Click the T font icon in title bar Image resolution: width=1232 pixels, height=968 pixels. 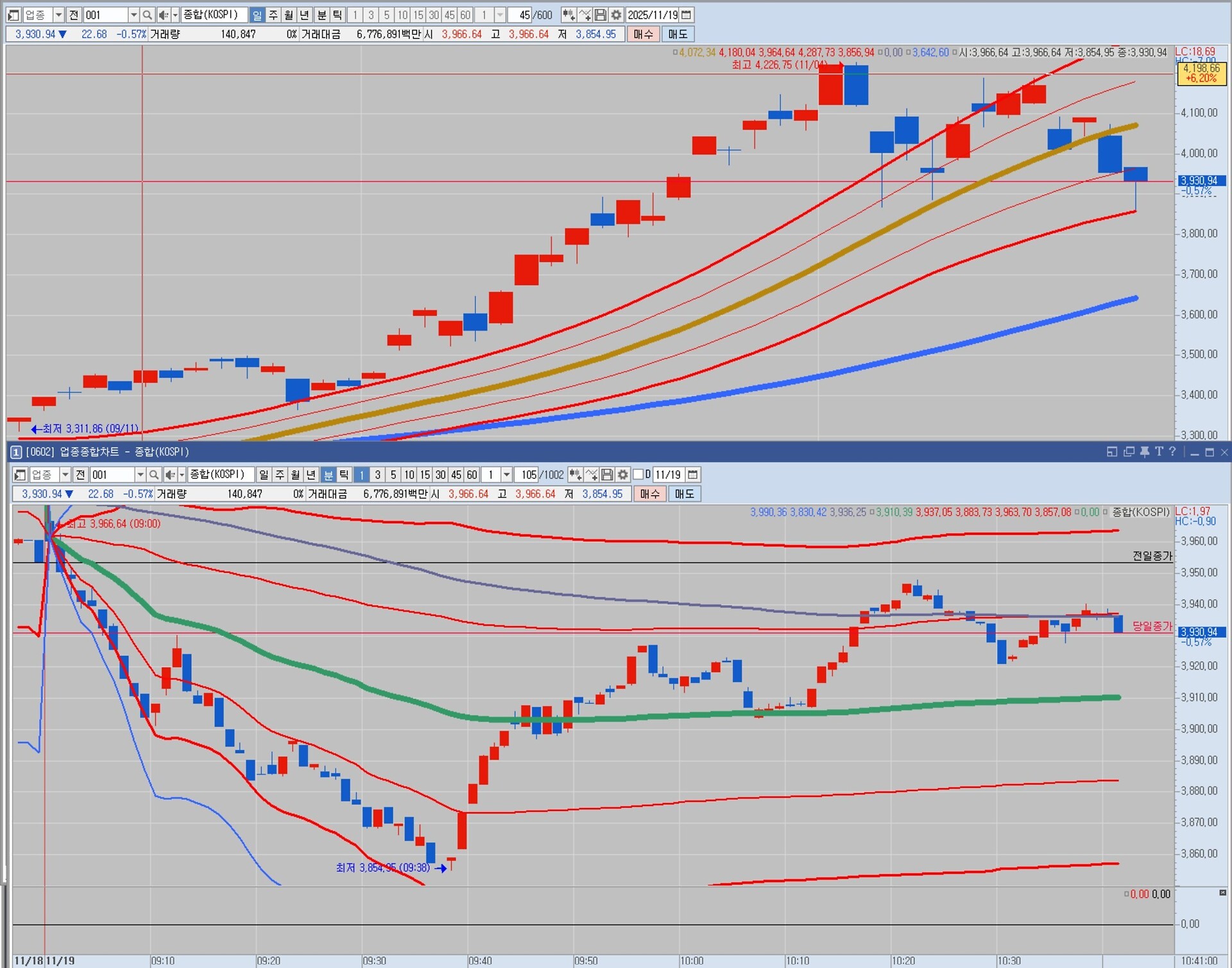(1159, 452)
